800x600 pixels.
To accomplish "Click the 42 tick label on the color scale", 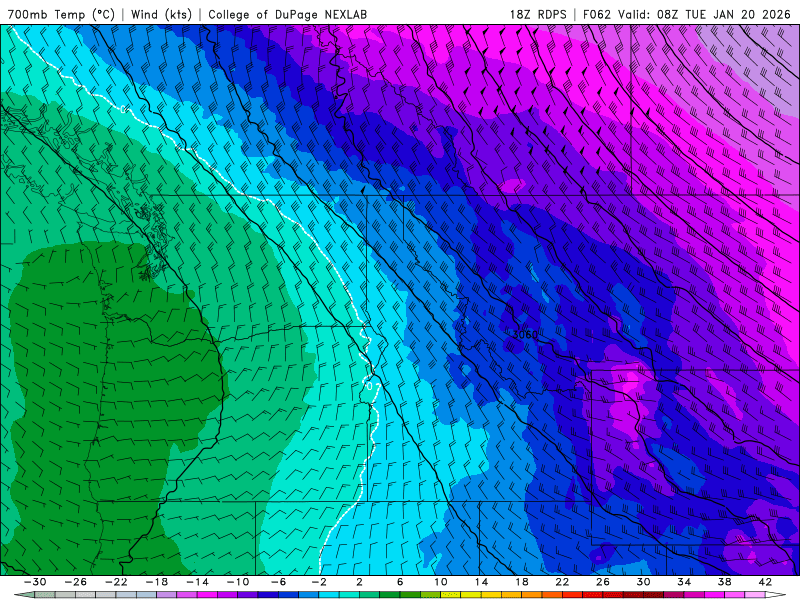I will (x=765, y=582).
